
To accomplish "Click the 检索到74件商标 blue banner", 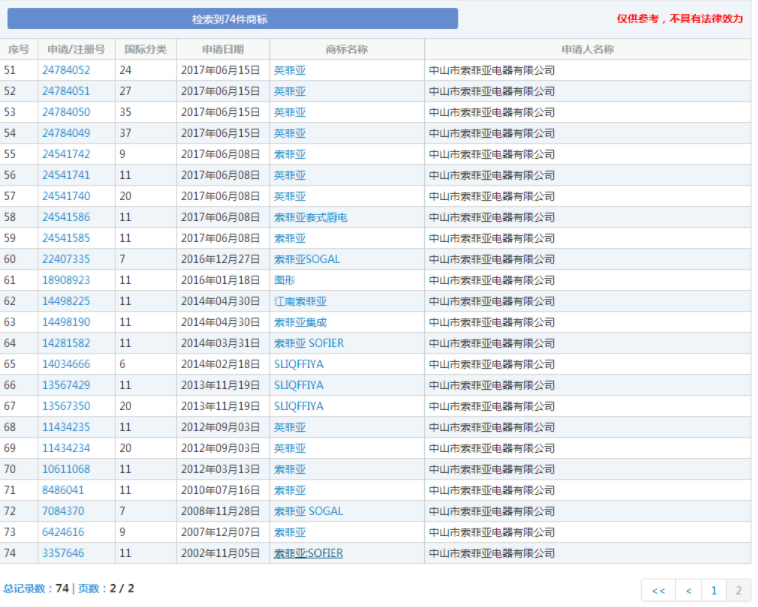I will point(233,19).
